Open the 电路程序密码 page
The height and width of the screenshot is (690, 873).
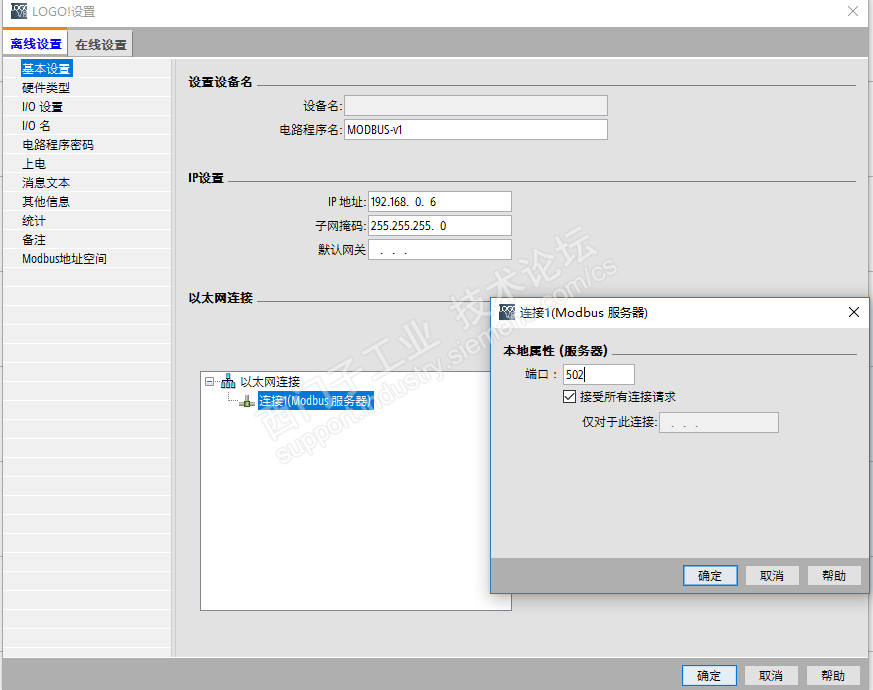click(58, 145)
